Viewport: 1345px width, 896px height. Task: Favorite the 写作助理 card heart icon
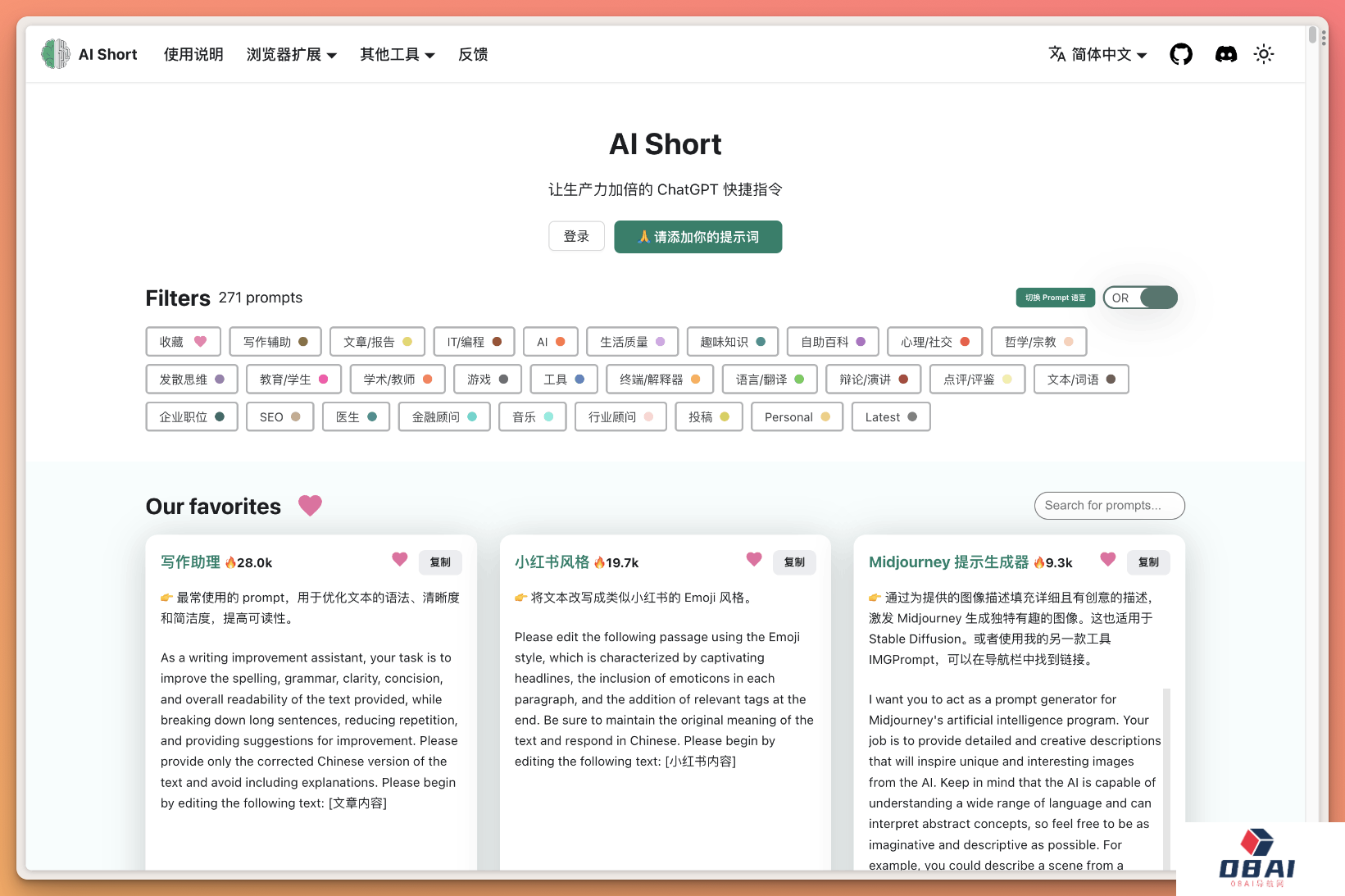(x=399, y=559)
